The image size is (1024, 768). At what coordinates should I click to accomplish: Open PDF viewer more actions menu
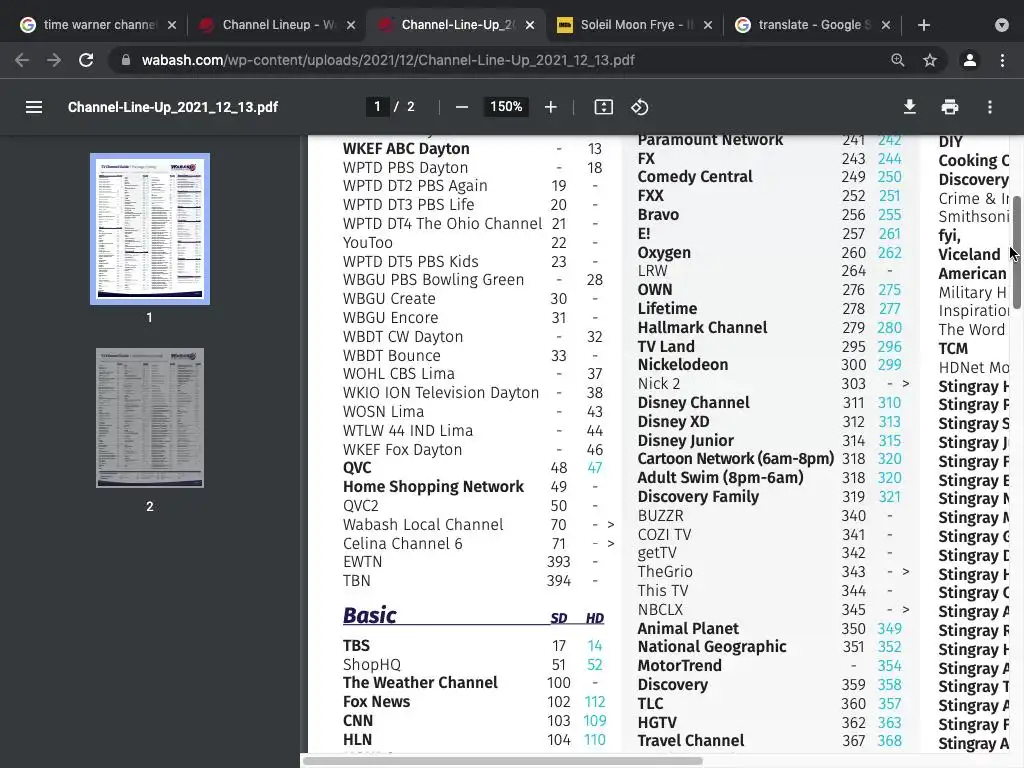click(990, 107)
